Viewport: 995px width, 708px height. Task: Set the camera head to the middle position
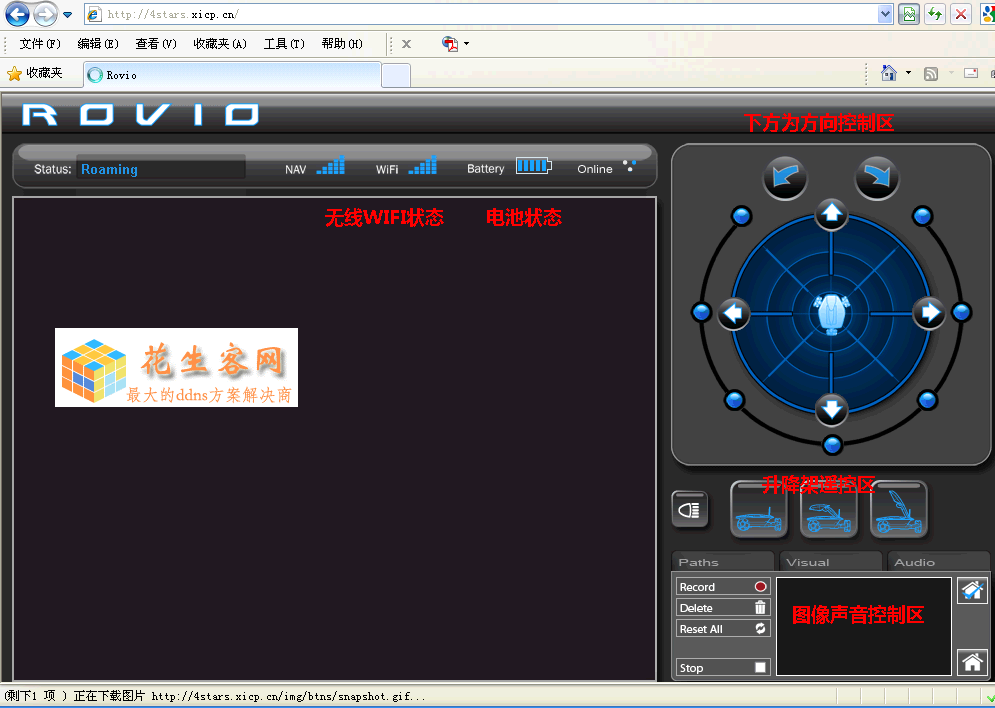point(829,509)
